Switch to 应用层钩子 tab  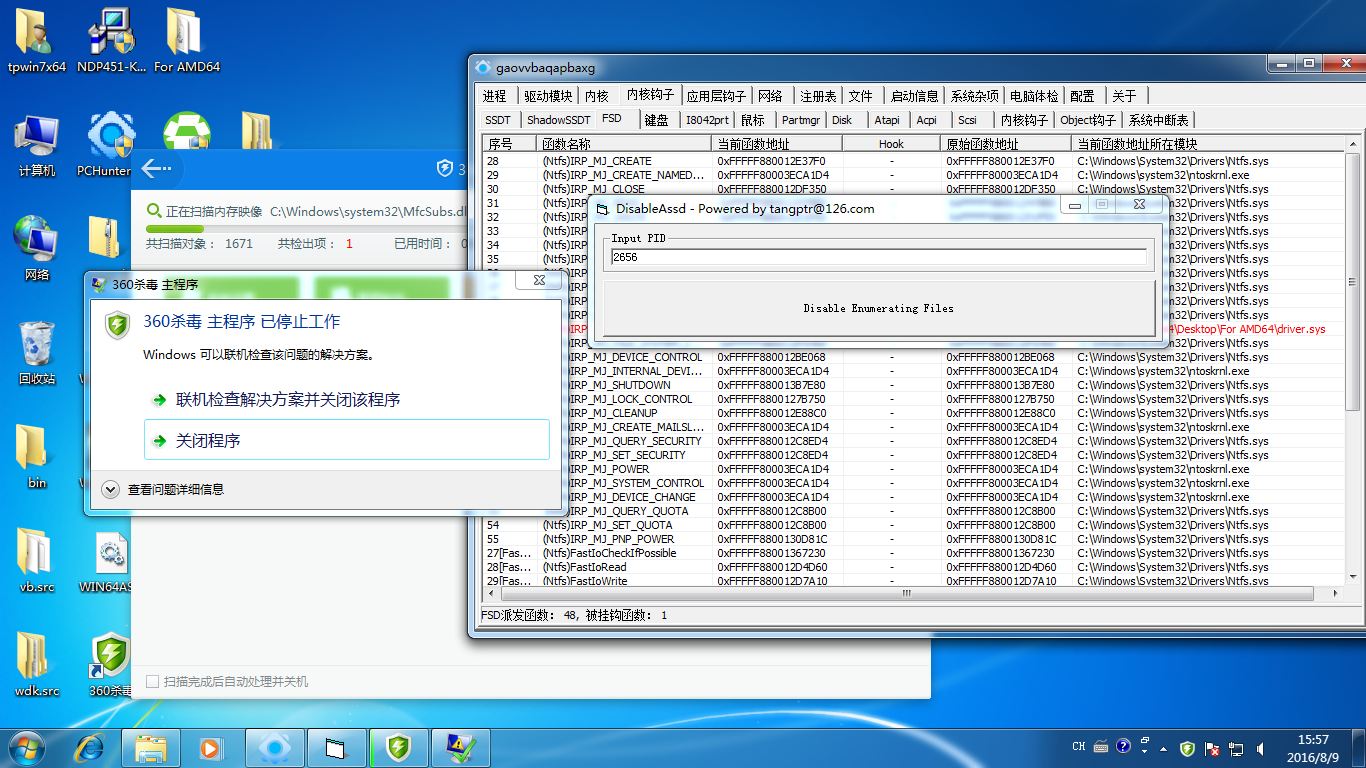point(716,96)
